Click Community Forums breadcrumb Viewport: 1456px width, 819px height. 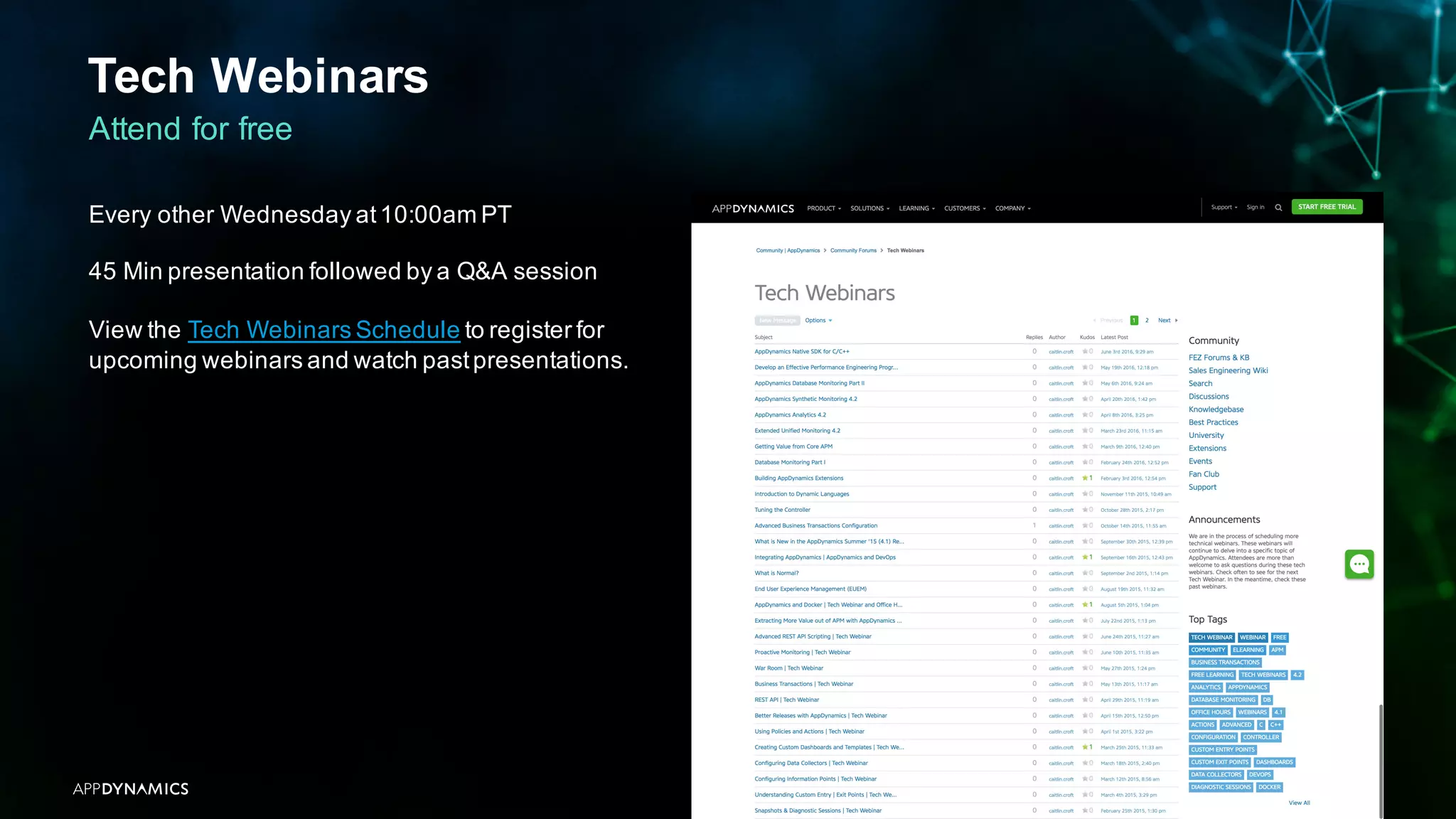853,250
